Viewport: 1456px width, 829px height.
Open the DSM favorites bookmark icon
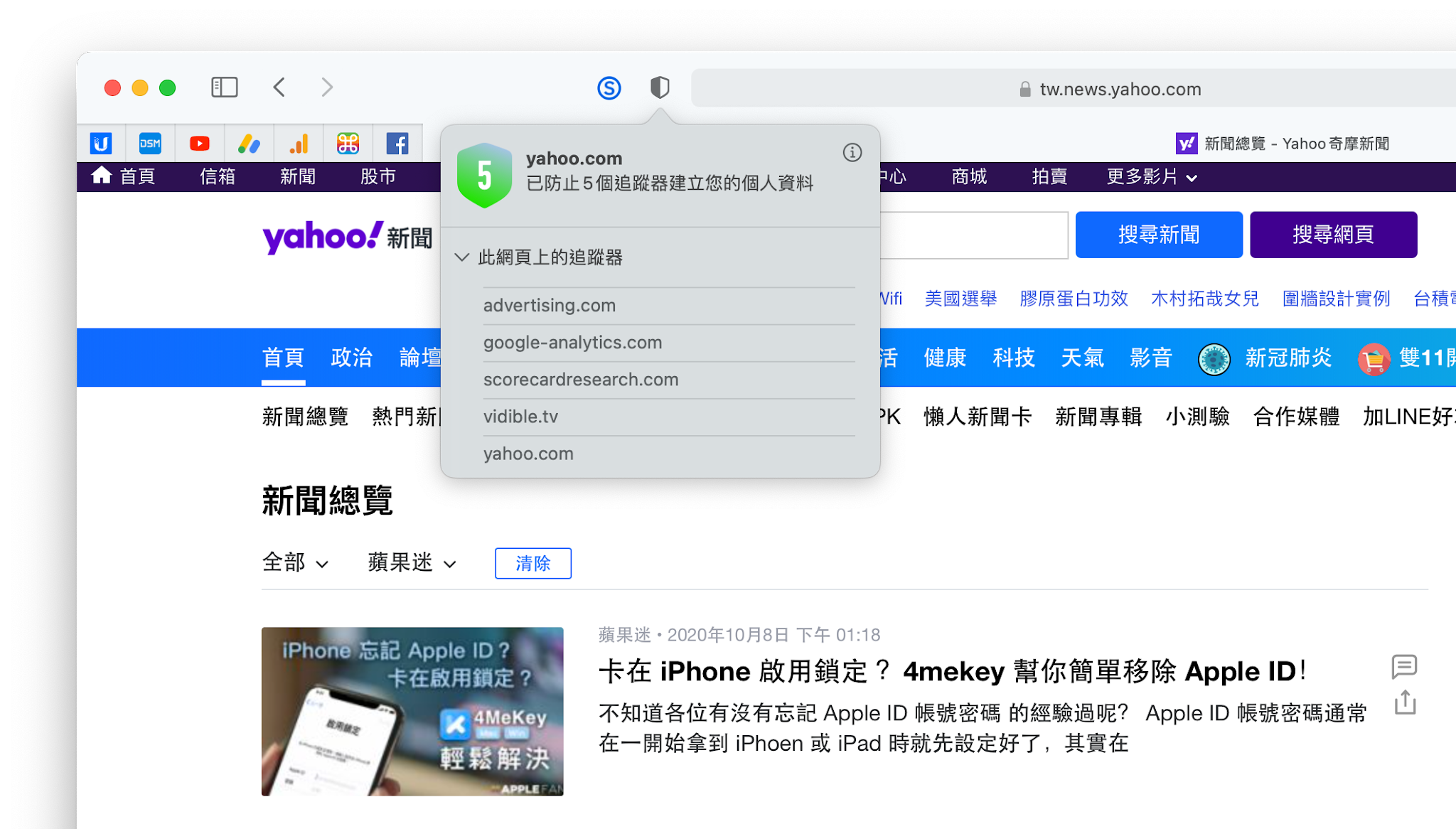[x=150, y=144]
